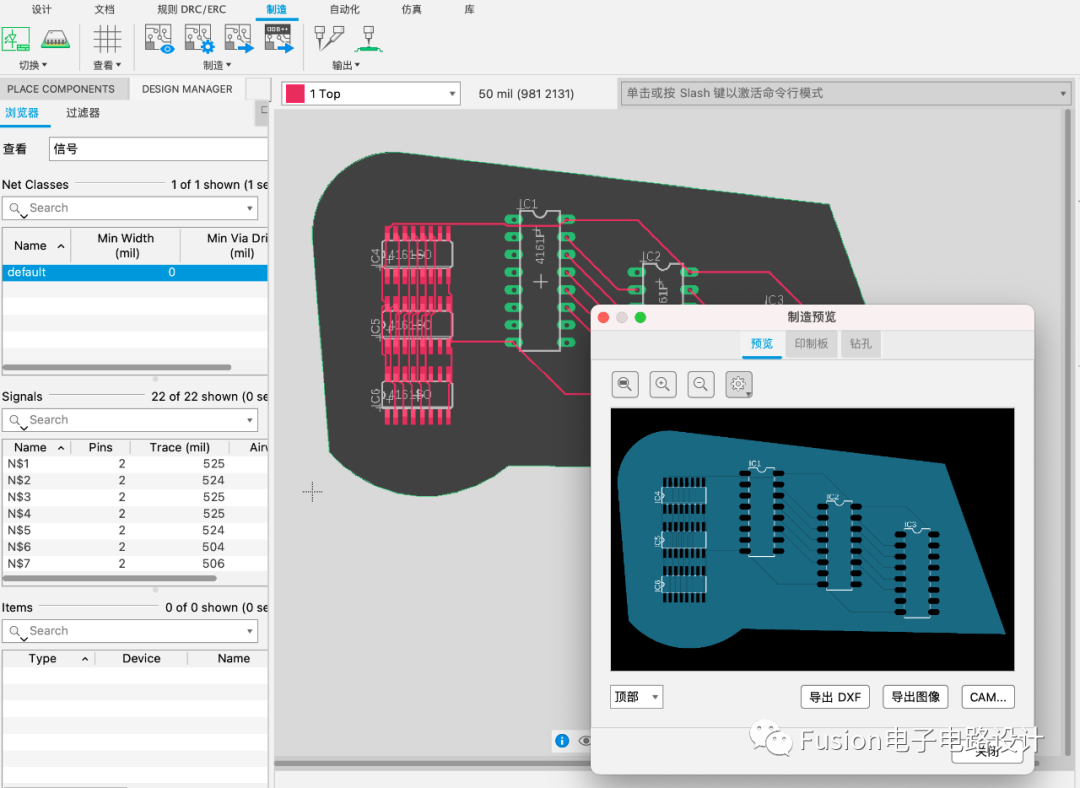Click the CAM... button
1080x788 pixels.
[988, 697]
